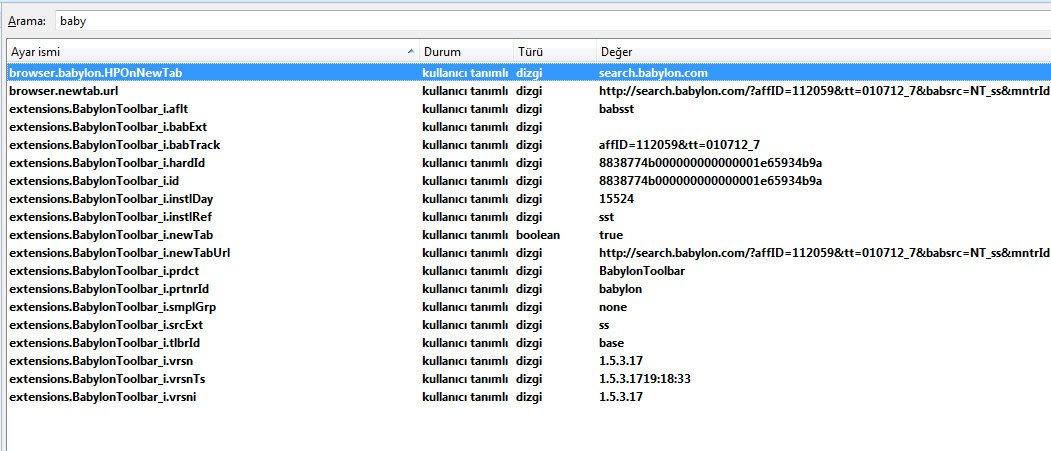
Task: Click the URL value in browser.newtab.url row
Action: [824, 90]
